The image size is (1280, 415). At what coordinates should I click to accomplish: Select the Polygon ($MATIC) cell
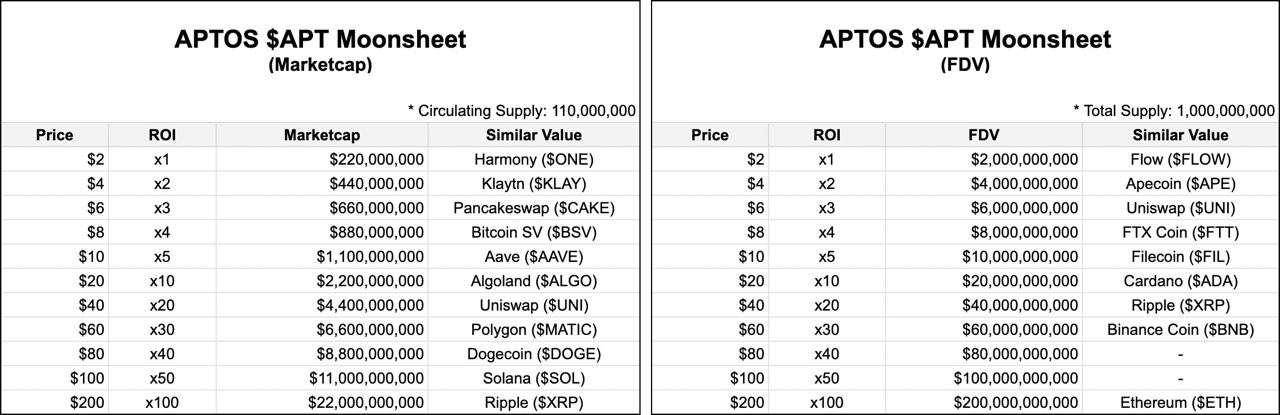(x=533, y=330)
